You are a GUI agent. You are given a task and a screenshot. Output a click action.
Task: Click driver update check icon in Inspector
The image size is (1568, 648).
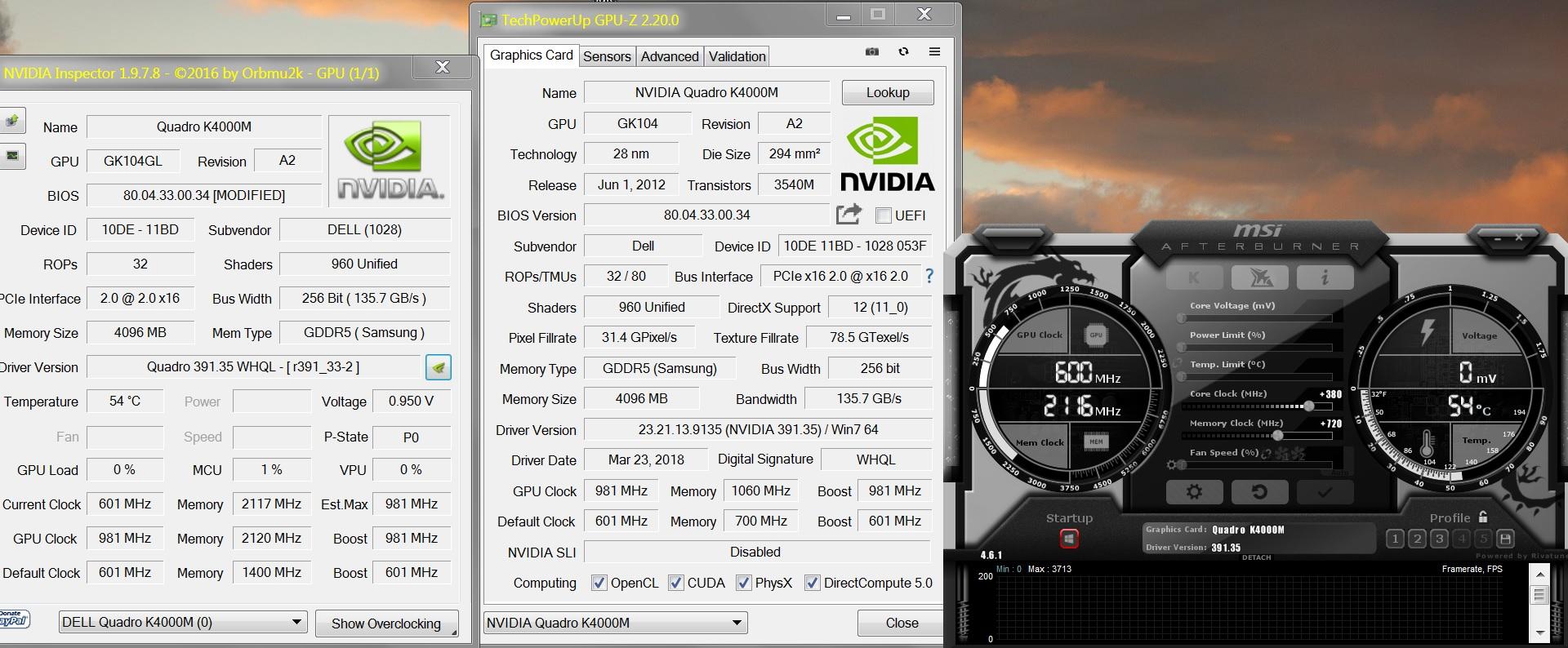439,367
